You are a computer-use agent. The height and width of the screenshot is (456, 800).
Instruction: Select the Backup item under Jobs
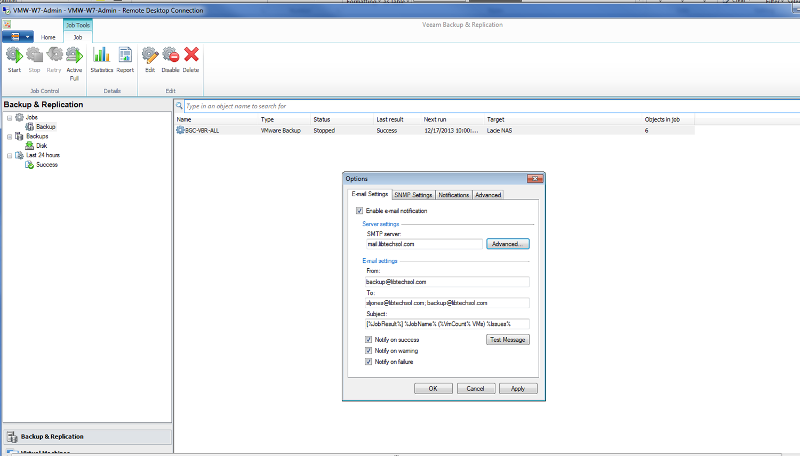pos(46,126)
